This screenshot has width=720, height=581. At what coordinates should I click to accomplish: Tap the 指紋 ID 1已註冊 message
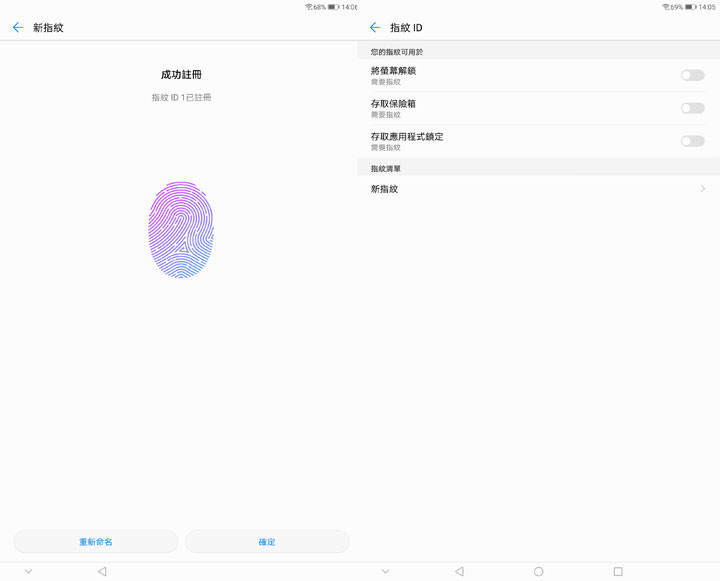tap(181, 97)
